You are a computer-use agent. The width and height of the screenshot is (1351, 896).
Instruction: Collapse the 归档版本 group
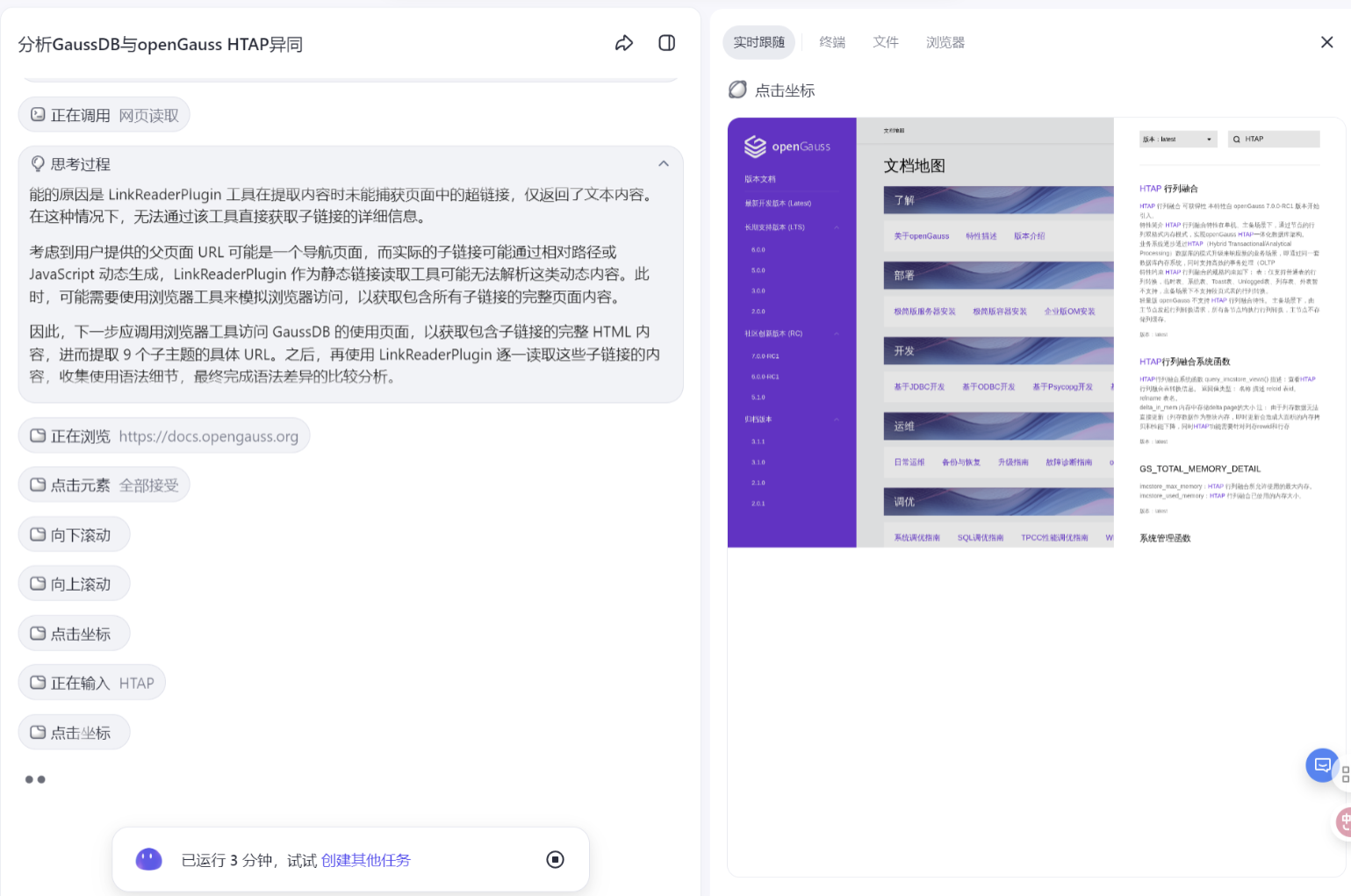point(837,419)
